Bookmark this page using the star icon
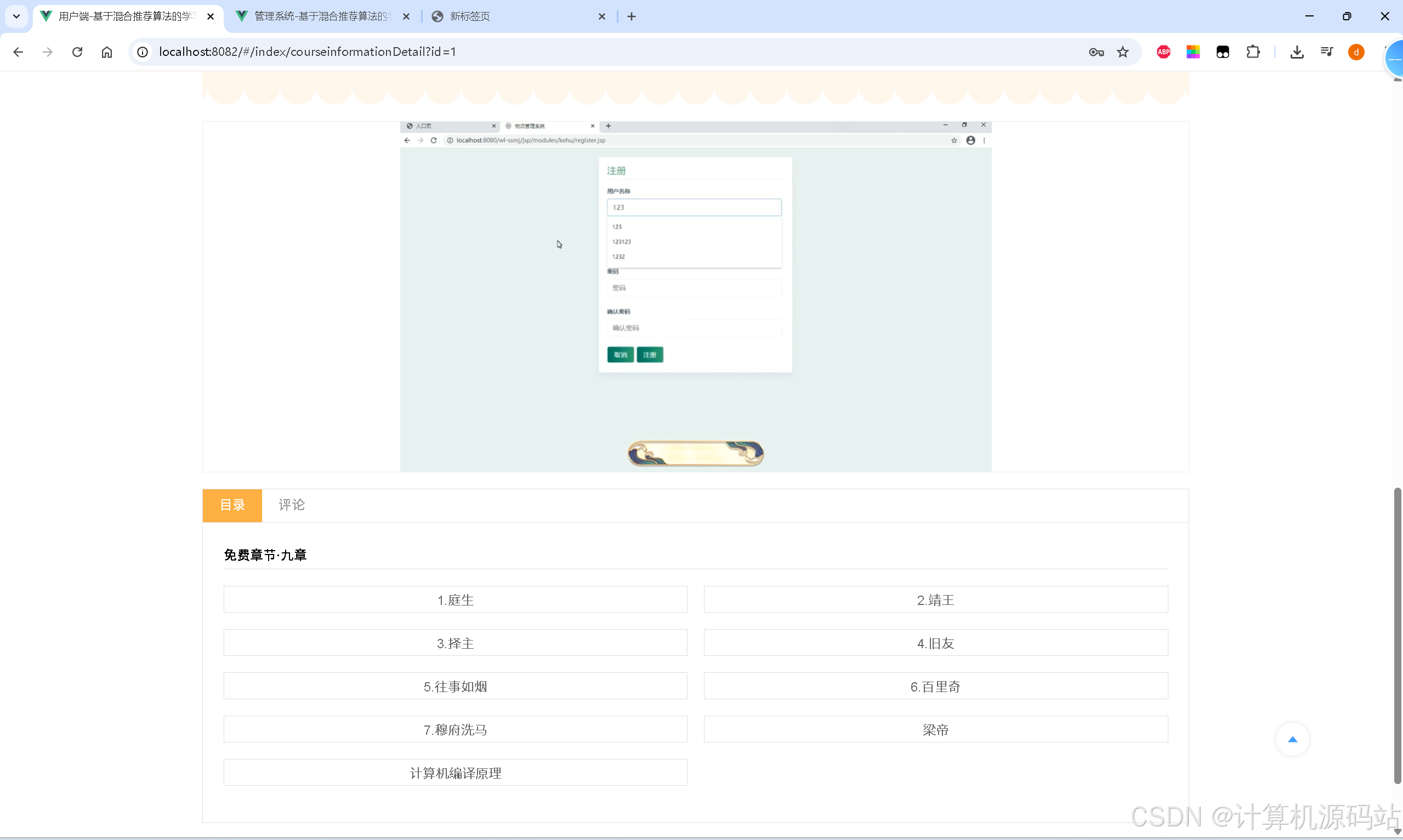The image size is (1403, 840). [1123, 52]
